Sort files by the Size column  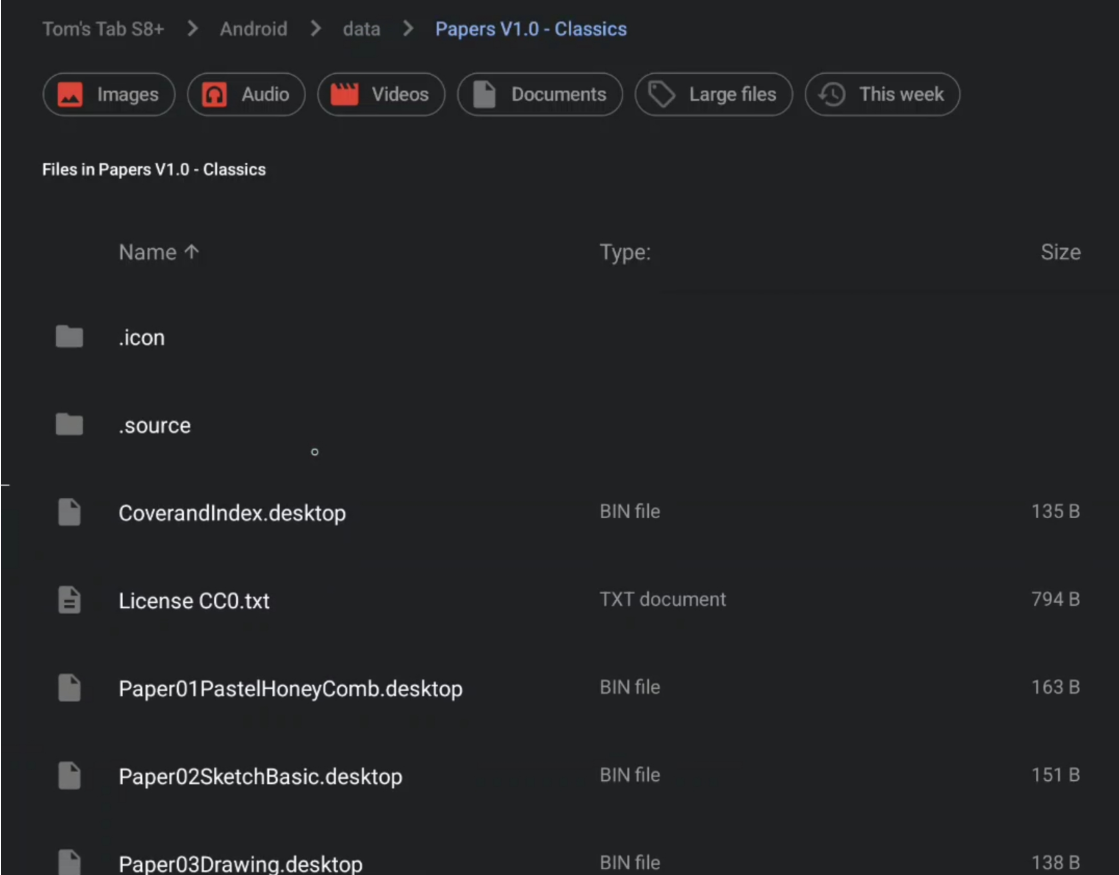click(1059, 253)
